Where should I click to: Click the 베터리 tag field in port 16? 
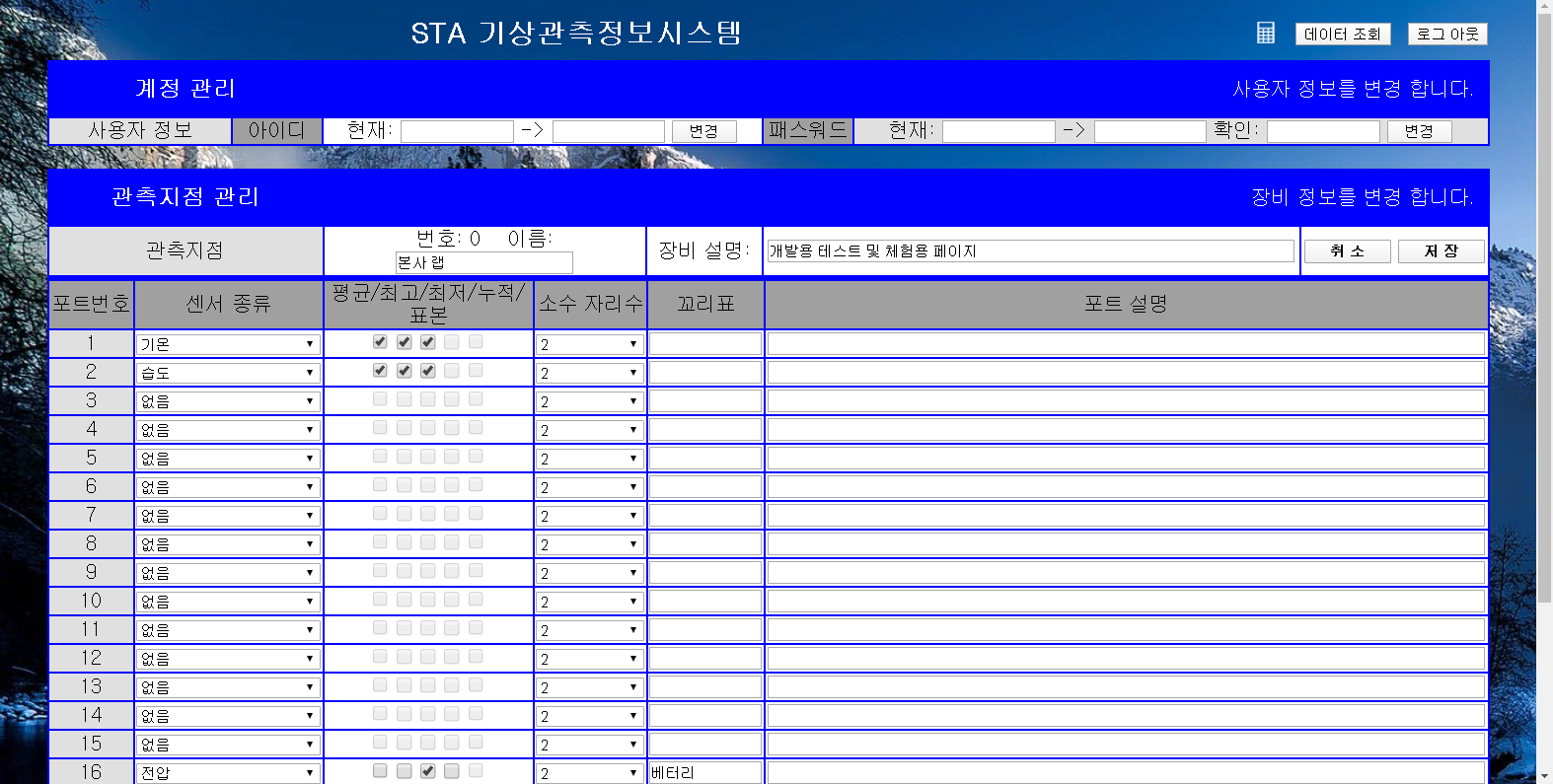(x=704, y=773)
